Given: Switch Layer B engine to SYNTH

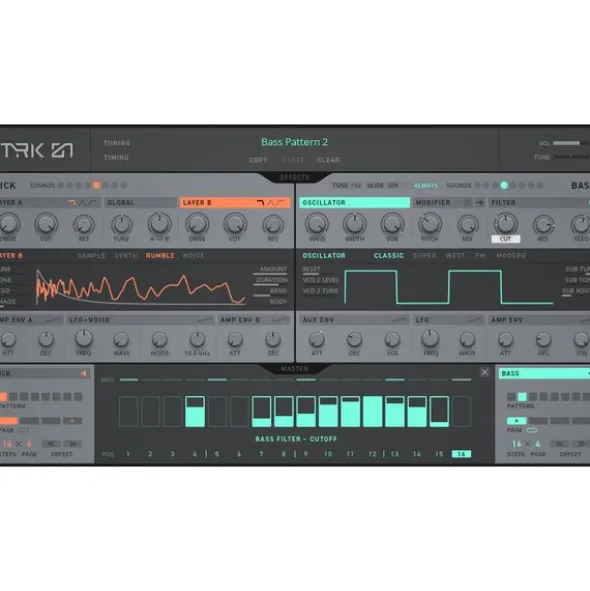Looking at the screenshot, I should 126,256.
